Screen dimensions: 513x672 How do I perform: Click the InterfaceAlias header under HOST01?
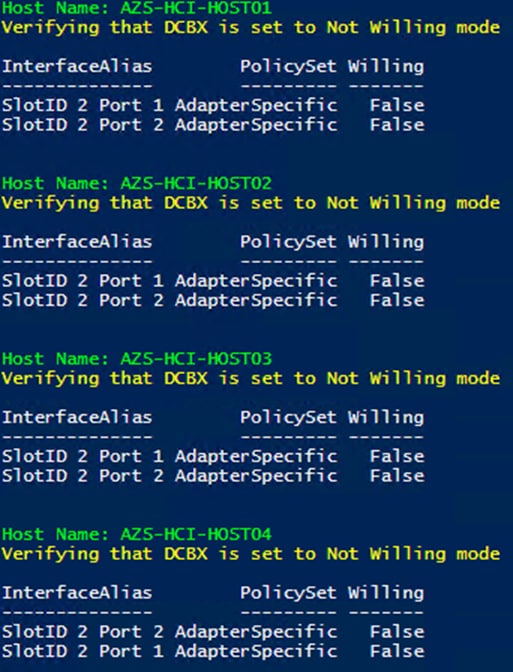click(x=77, y=66)
